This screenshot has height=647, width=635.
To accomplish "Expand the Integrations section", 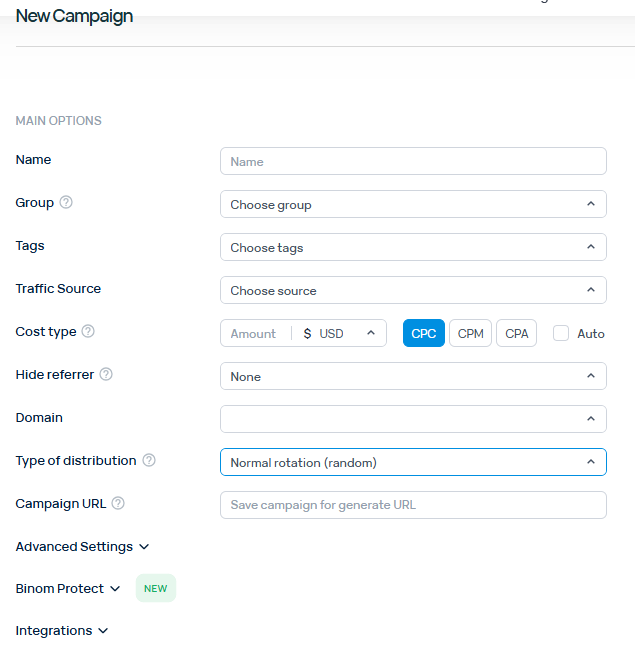I will (62, 631).
